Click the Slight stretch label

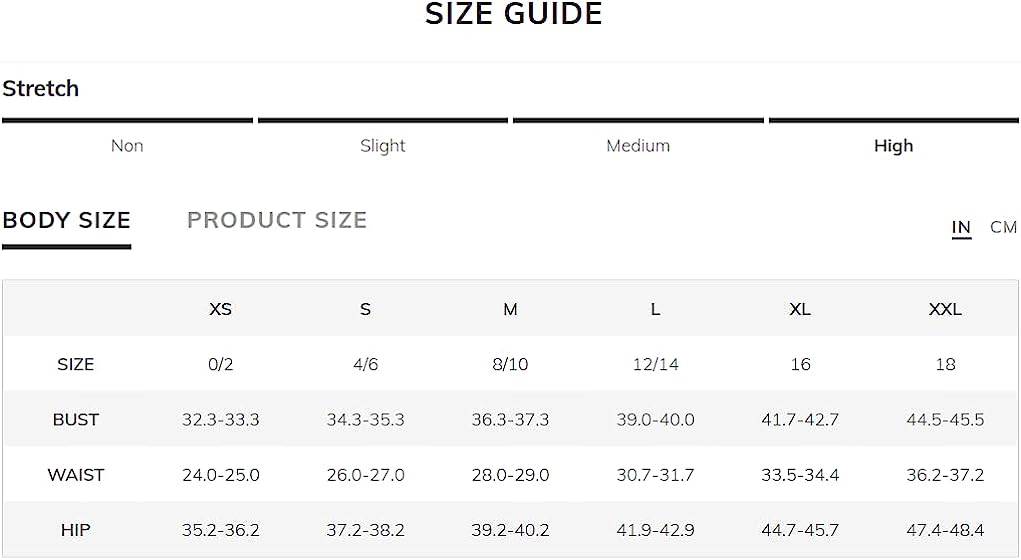383,145
